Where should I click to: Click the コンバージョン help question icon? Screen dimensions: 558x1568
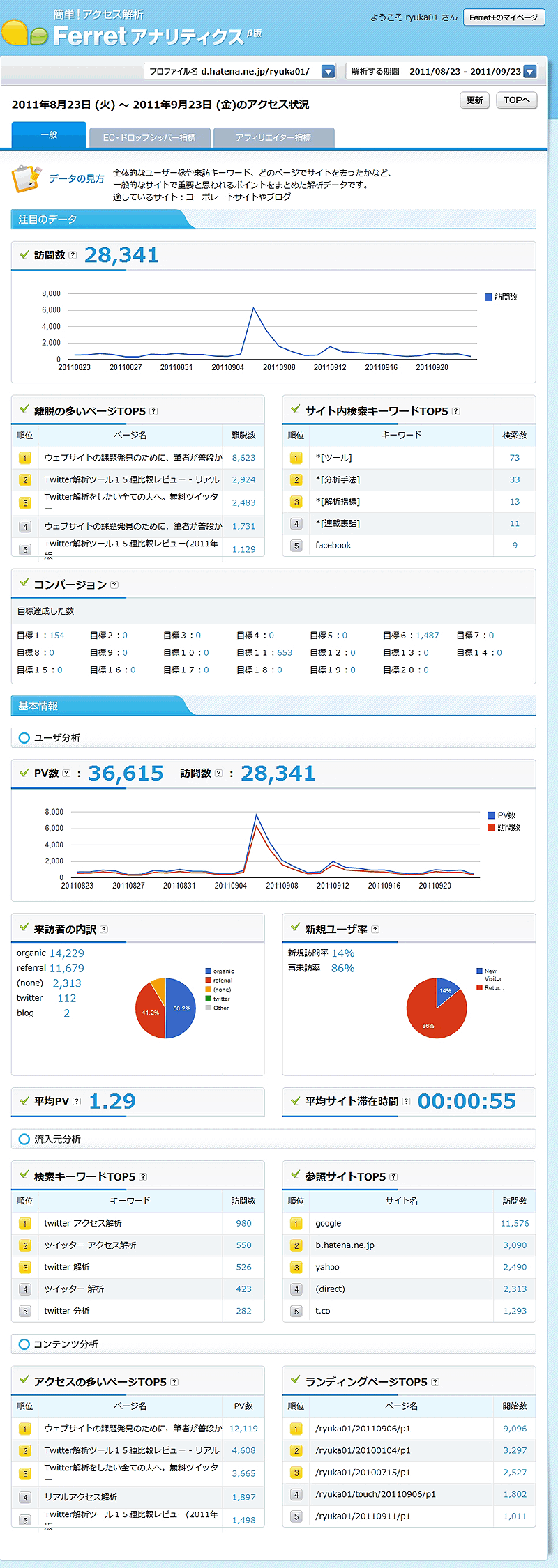click(x=114, y=585)
